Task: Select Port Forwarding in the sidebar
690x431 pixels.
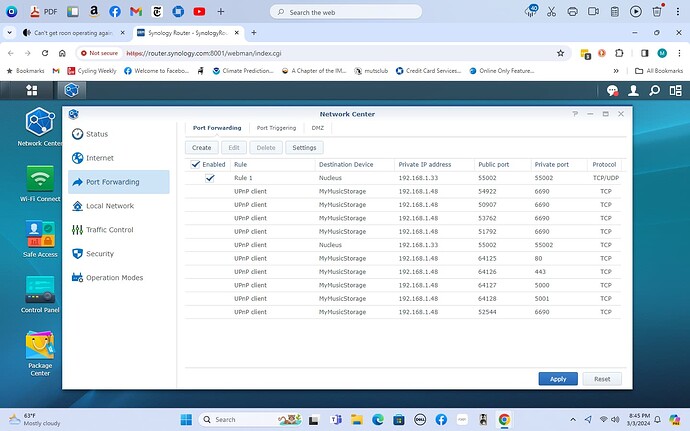Action: (118, 182)
